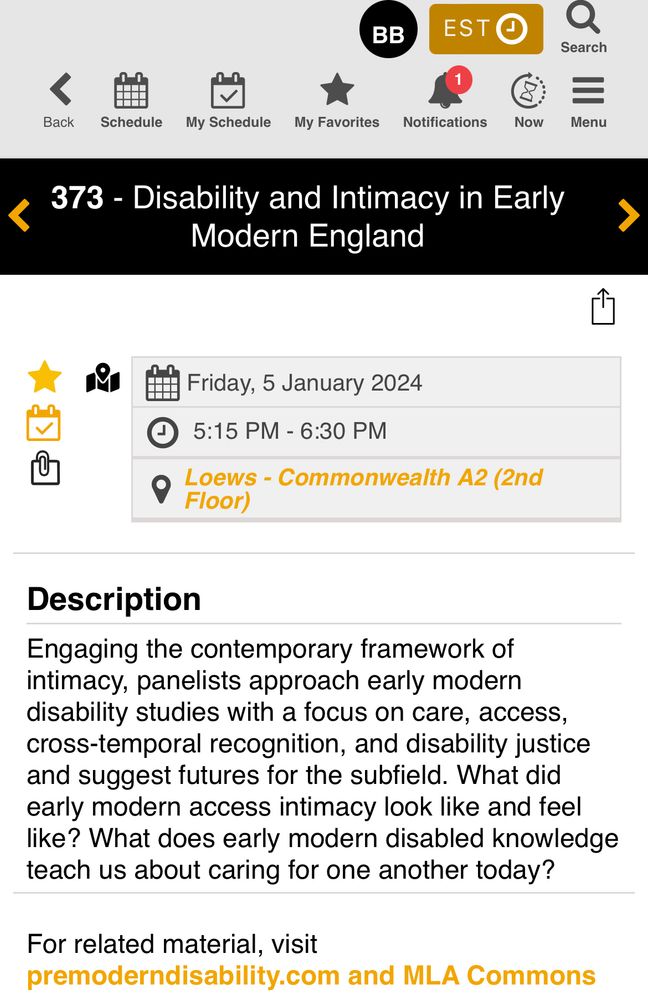This screenshot has height=1000, width=648.
Task: Toggle adding session 373 to your schedule
Action: pos(45,423)
